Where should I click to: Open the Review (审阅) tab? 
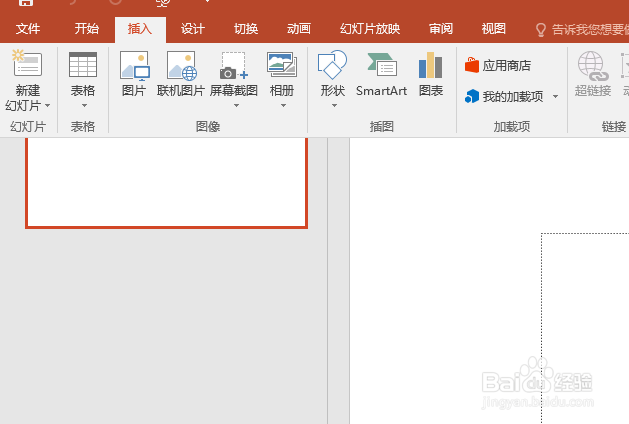click(441, 29)
